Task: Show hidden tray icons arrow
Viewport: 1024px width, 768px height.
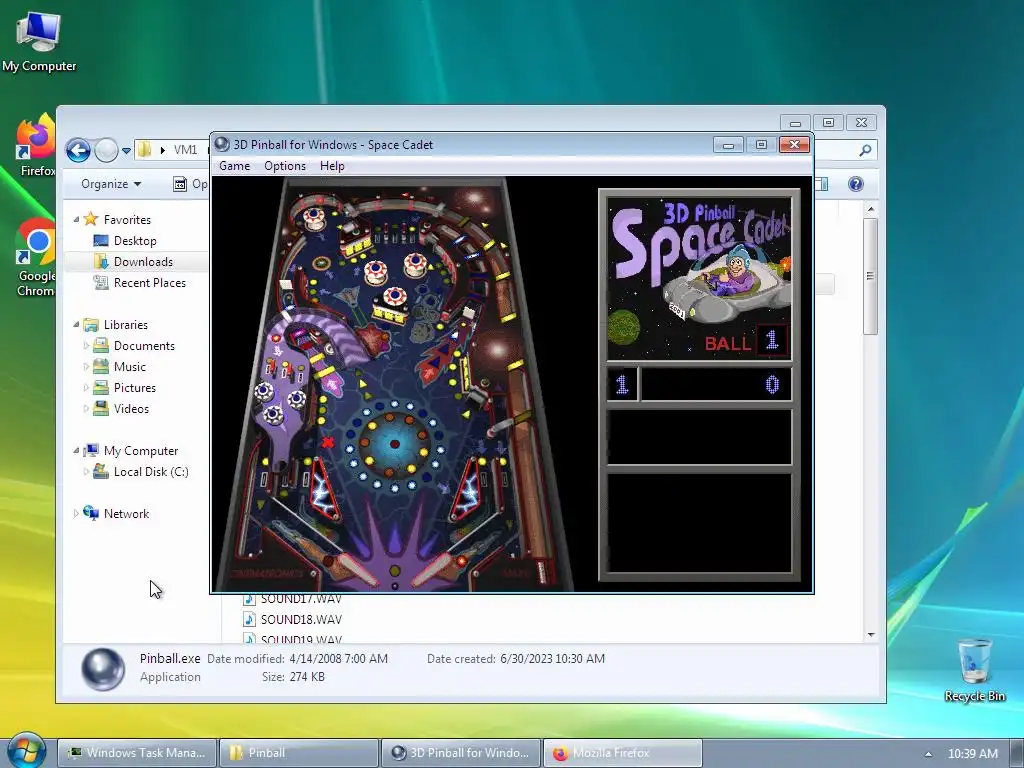Action: [x=928, y=754]
